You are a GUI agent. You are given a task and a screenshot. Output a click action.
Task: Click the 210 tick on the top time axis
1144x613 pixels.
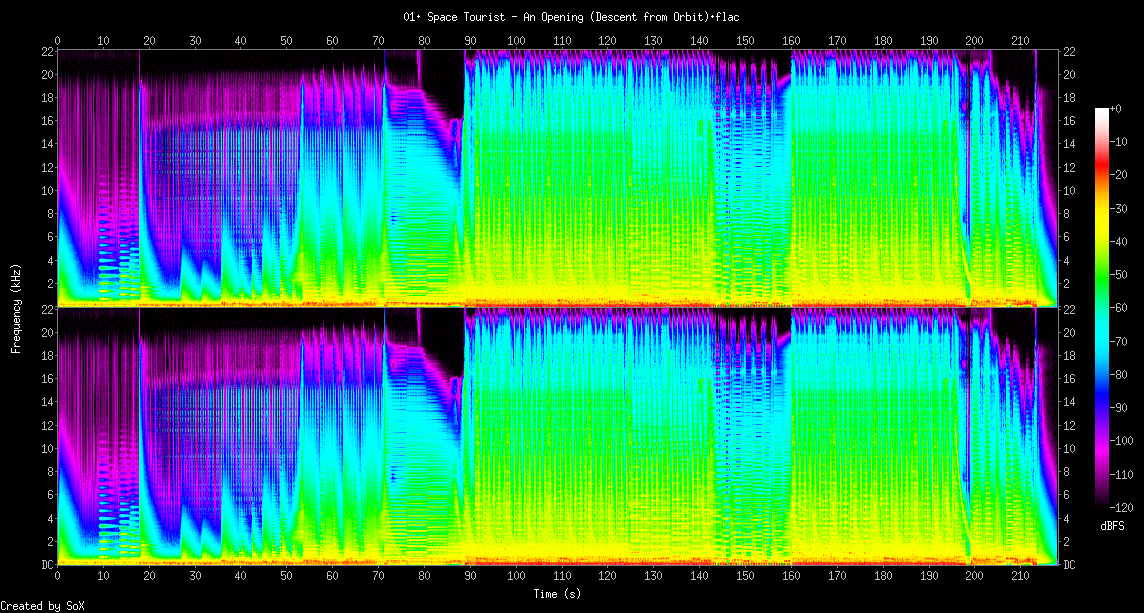click(x=1020, y=41)
